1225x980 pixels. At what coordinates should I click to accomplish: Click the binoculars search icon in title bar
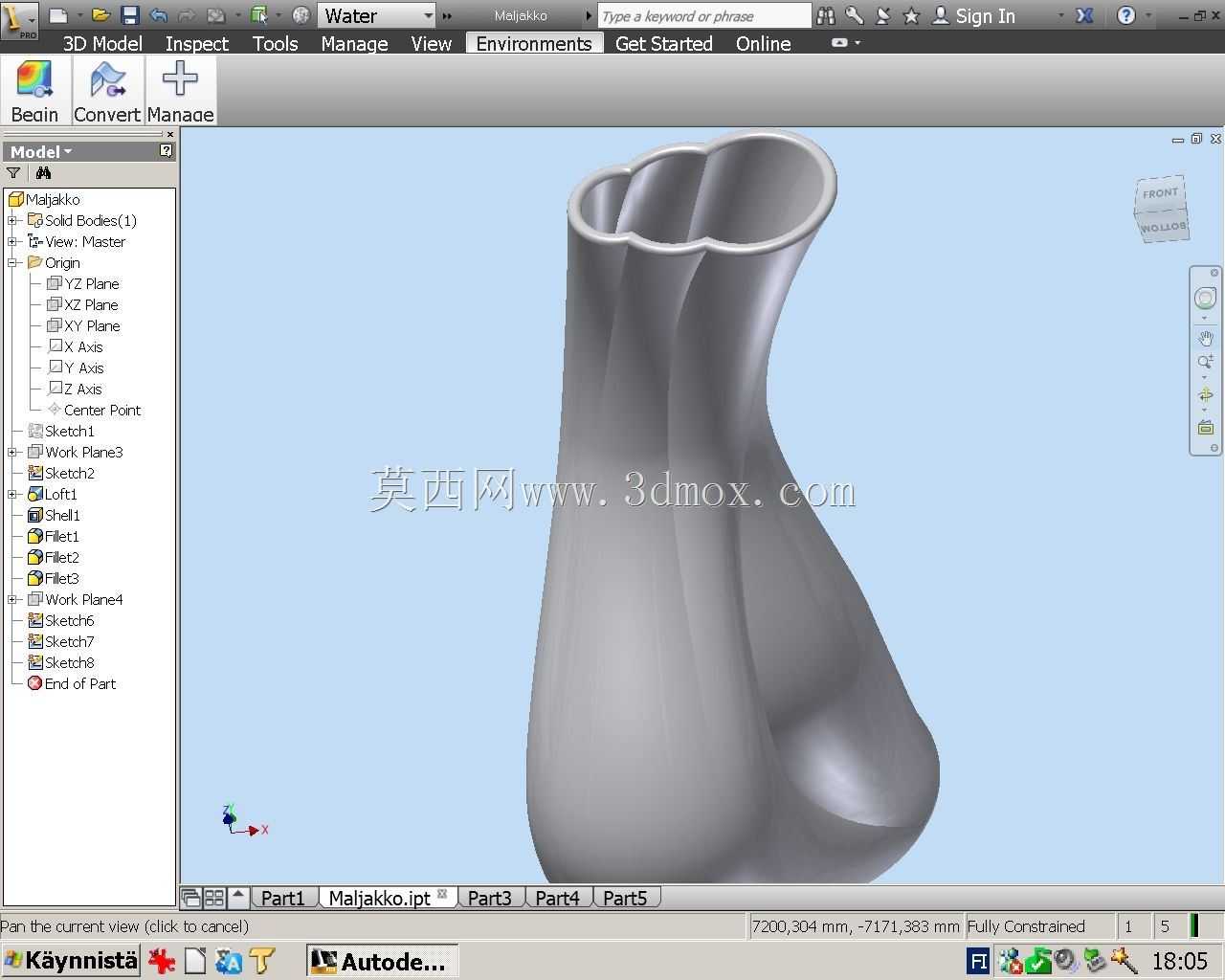point(826,16)
